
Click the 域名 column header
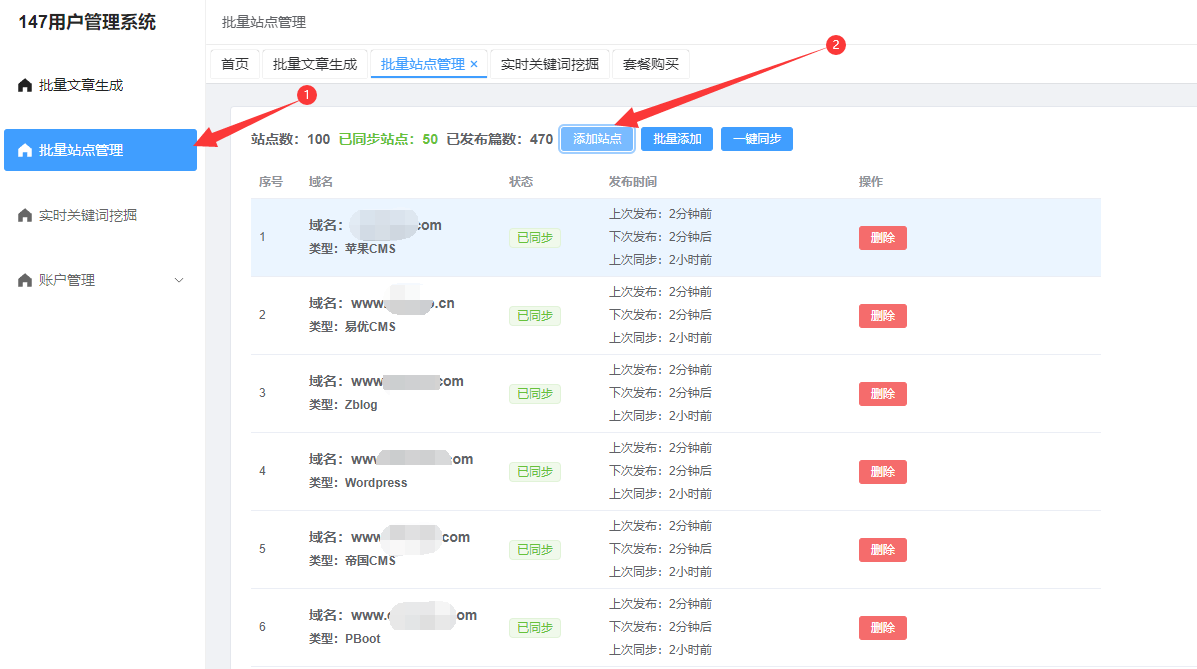[321, 182]
